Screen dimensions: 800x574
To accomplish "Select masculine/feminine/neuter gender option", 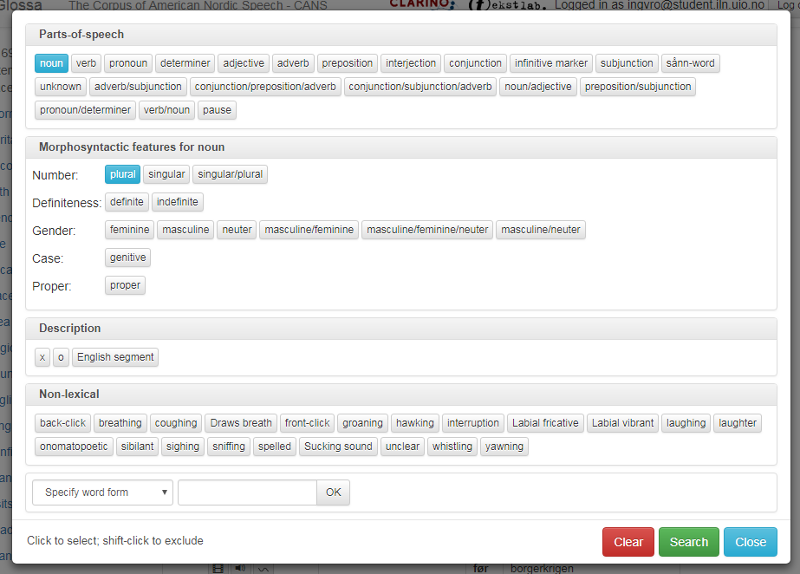I will 428,230.
